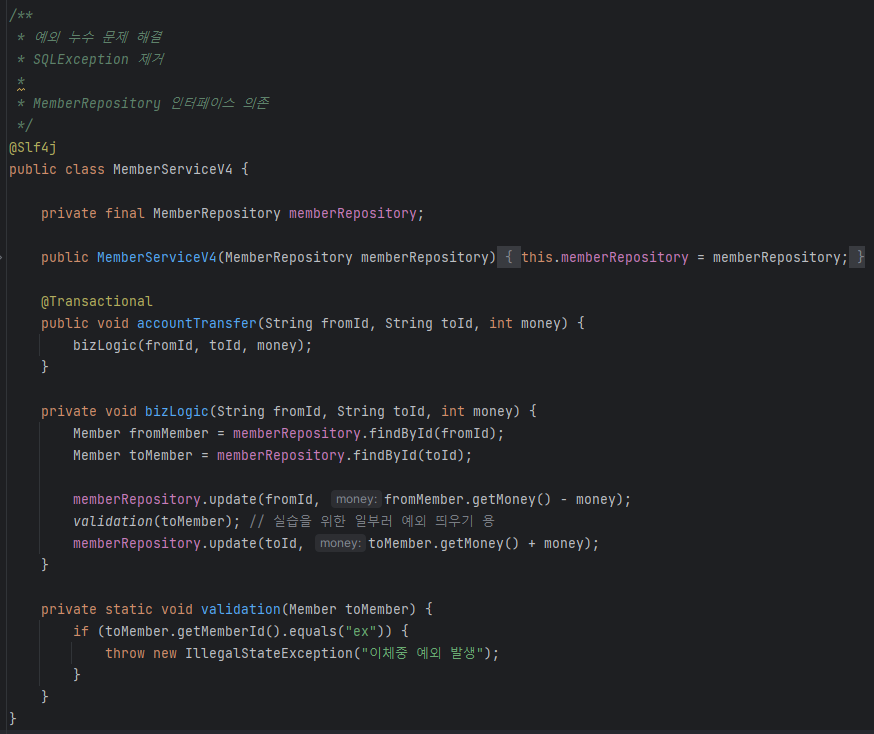Click this.memberRepository in the constructor
This screenshot has width=874, height=734.
click(605, 257)
